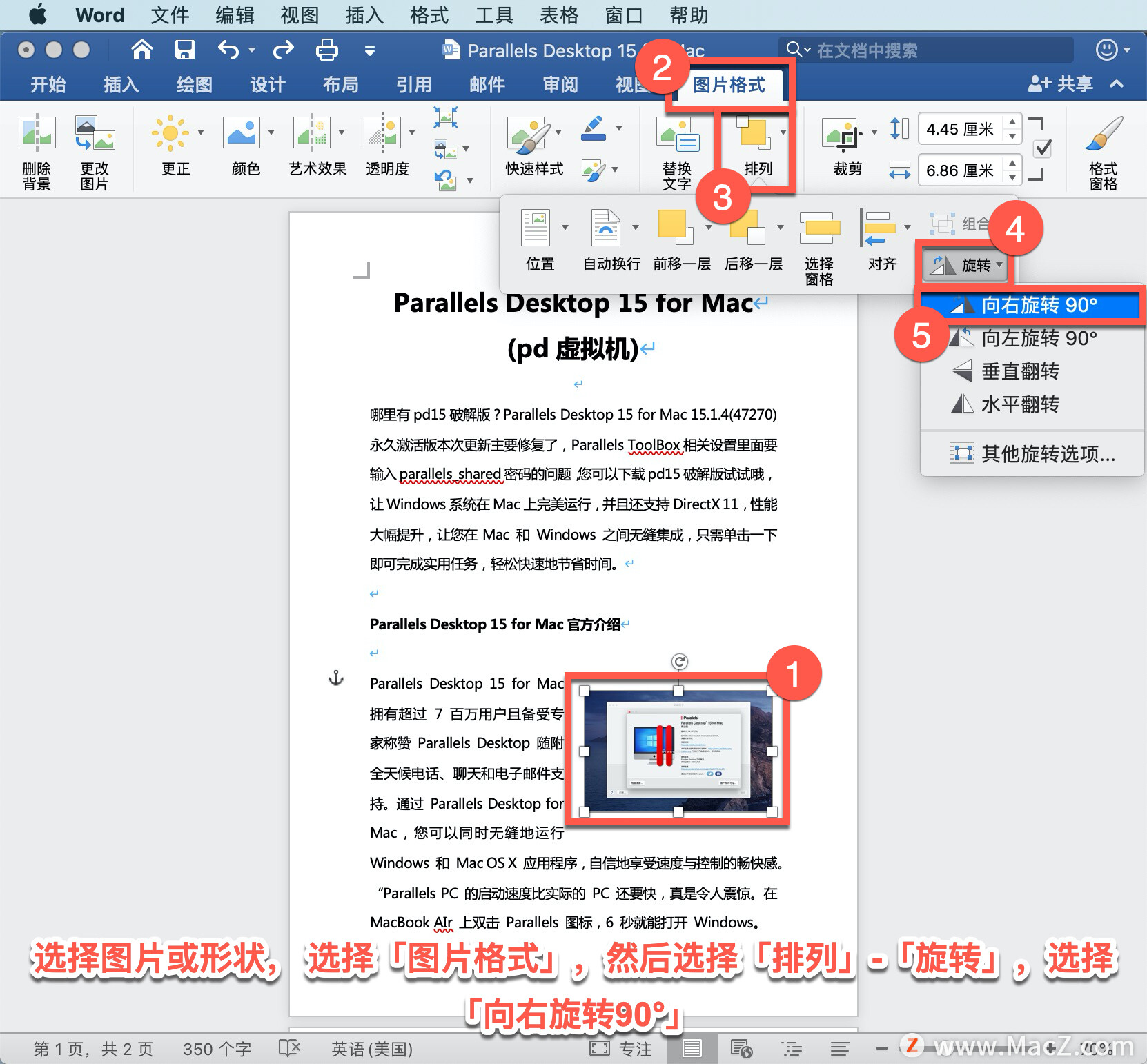Click the Quick Styles (快速样式) icon

(x=528, y=134)
